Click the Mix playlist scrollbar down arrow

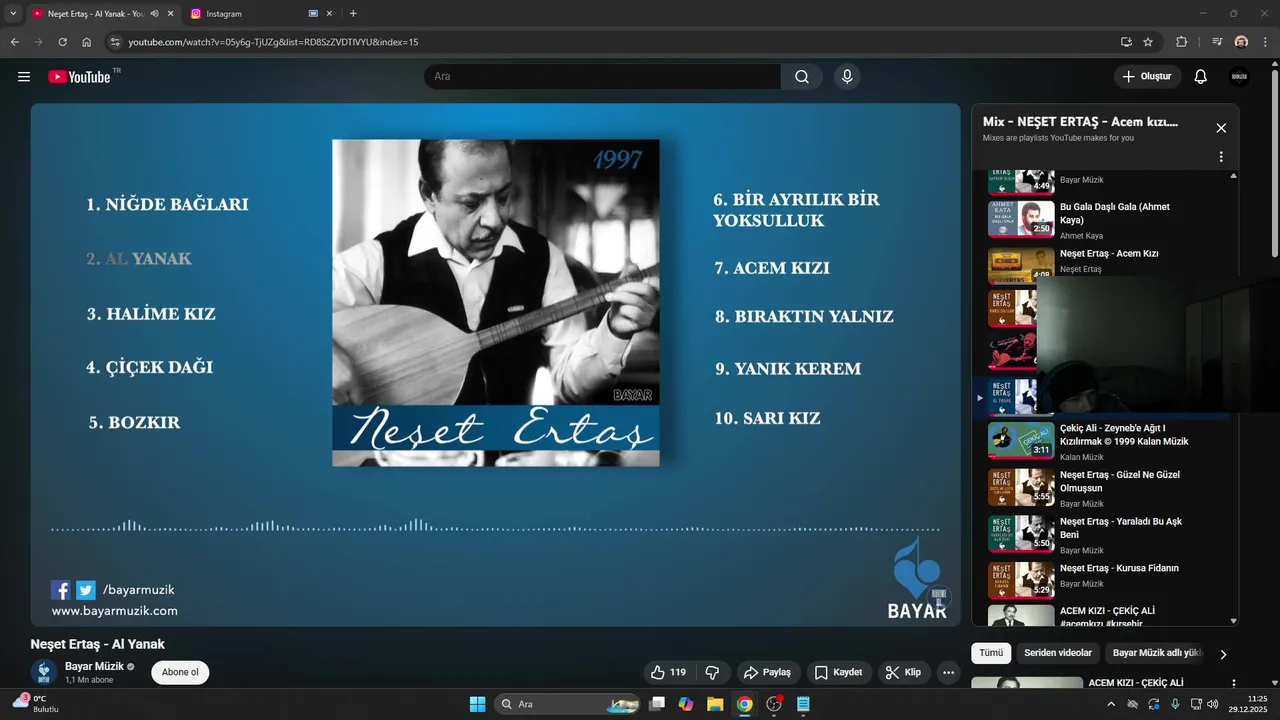[1233, 621]
